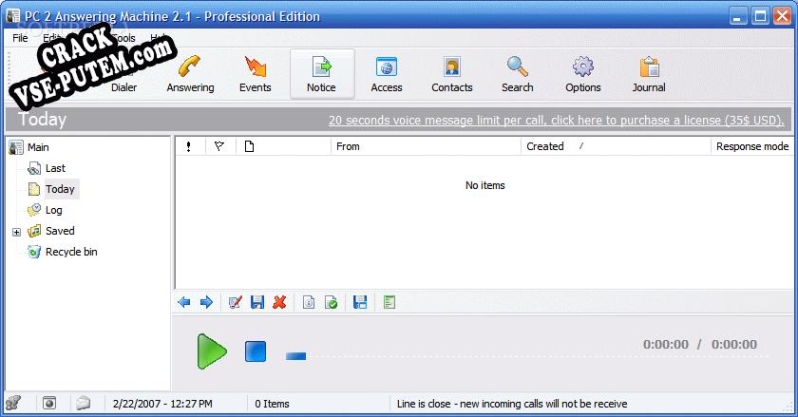
Task: Stop playback with blue square
Action: tap(255, 351)
